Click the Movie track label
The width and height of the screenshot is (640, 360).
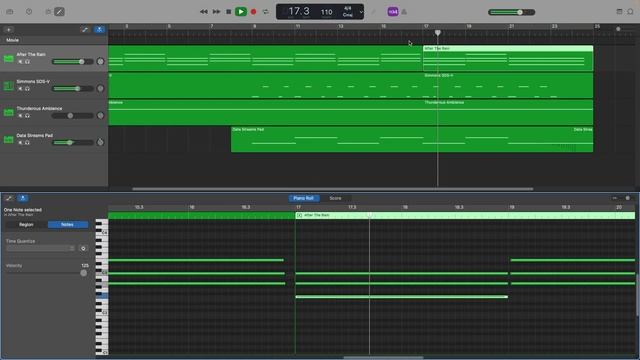pos(12,40)
